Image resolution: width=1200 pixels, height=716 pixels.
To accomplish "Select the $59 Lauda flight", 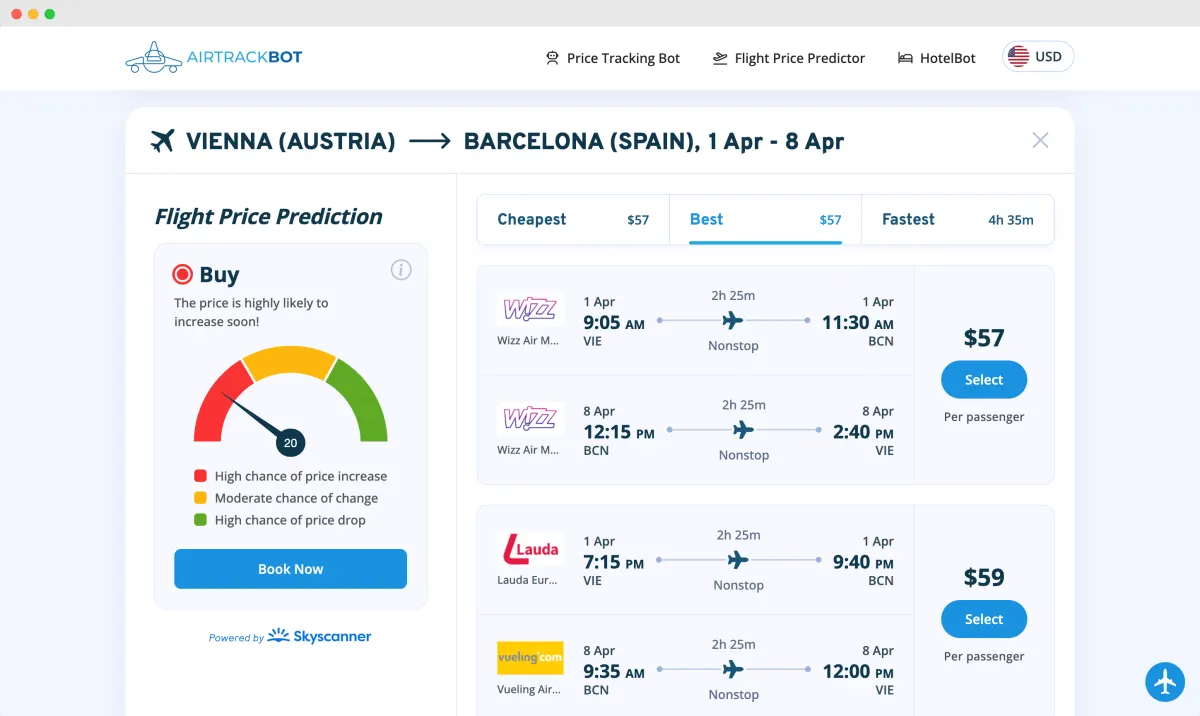I will coord(984,619).
